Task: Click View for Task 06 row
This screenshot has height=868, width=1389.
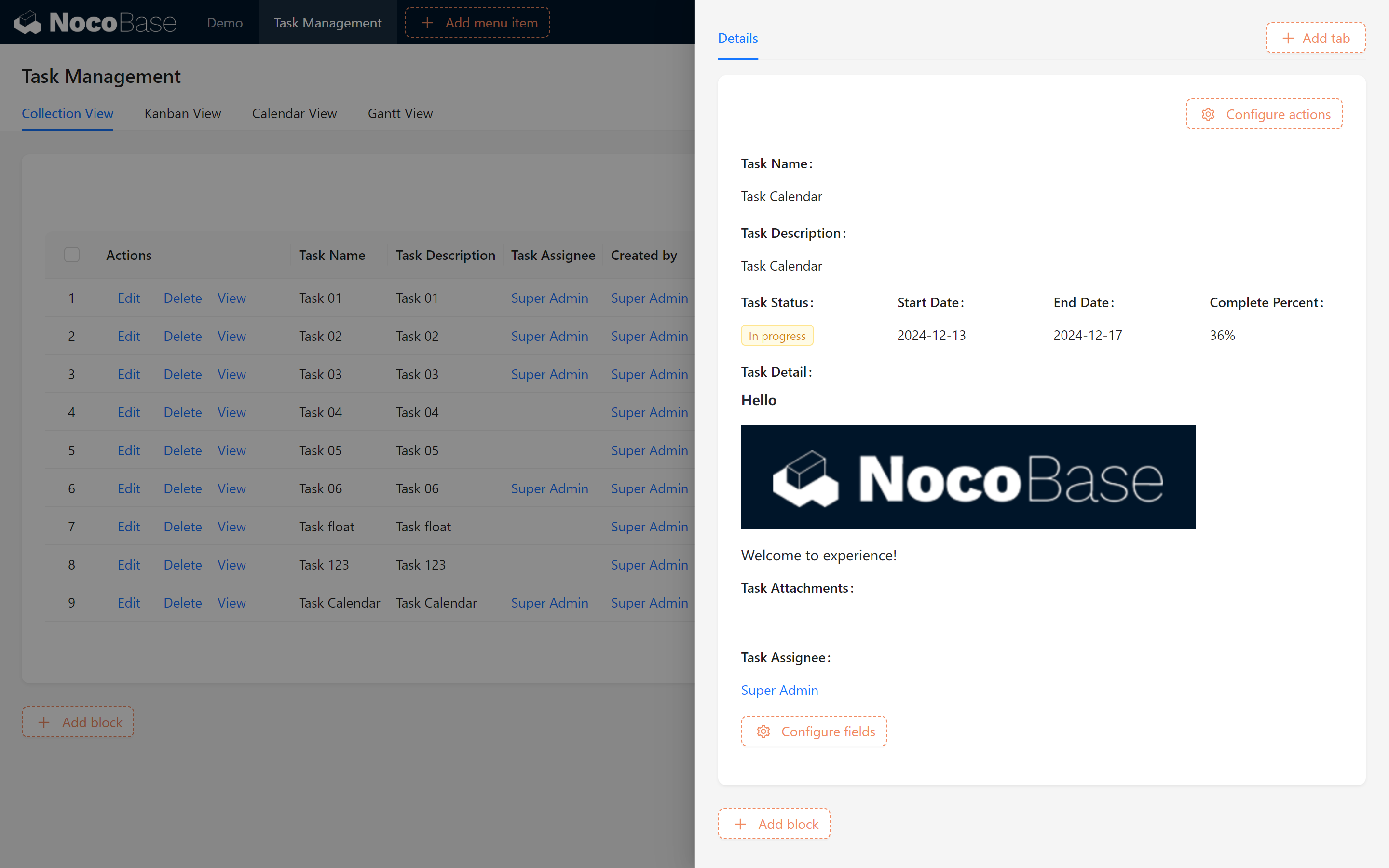Action: tap(231, 488)
